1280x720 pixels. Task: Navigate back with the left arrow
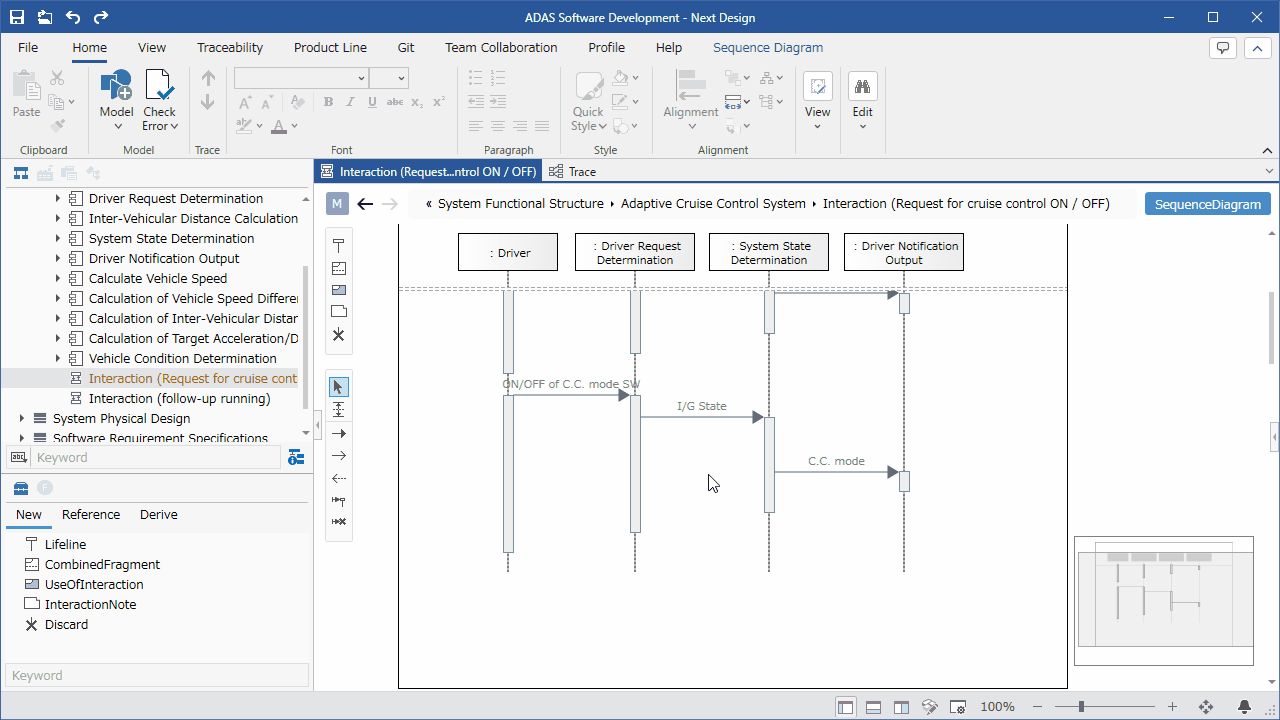click(x=365, y=204)
